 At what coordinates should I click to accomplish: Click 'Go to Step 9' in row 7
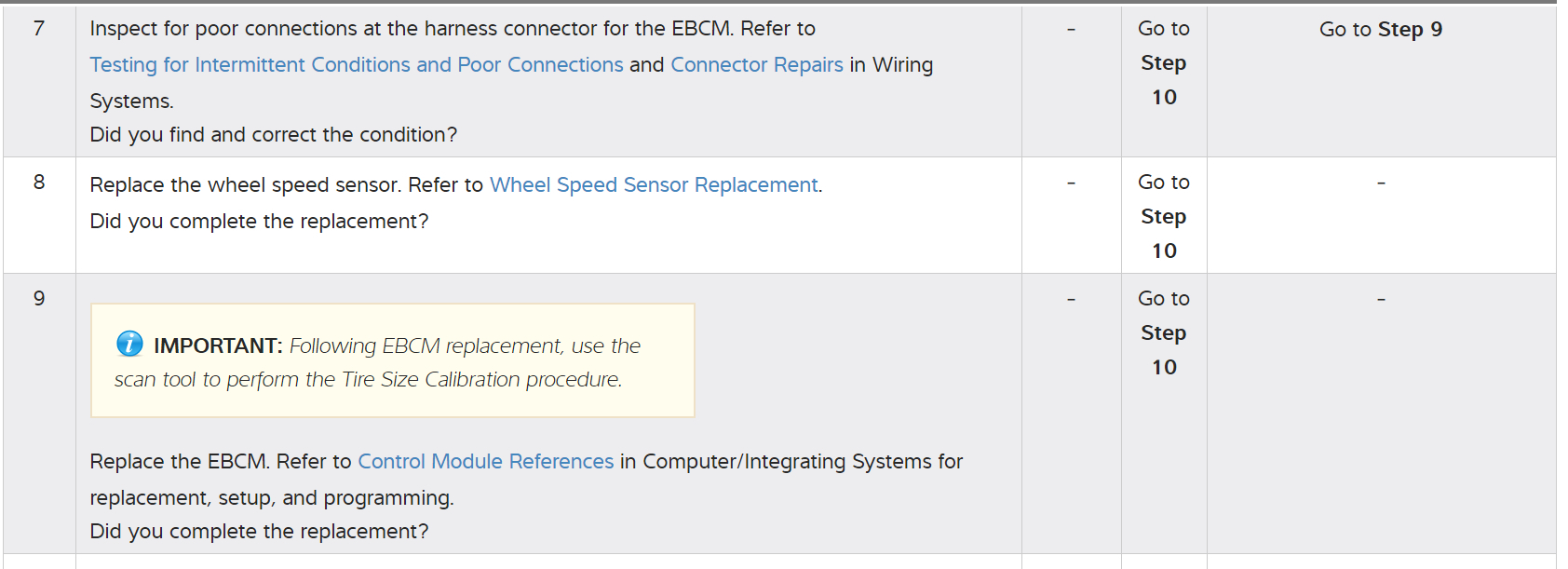1380,30
